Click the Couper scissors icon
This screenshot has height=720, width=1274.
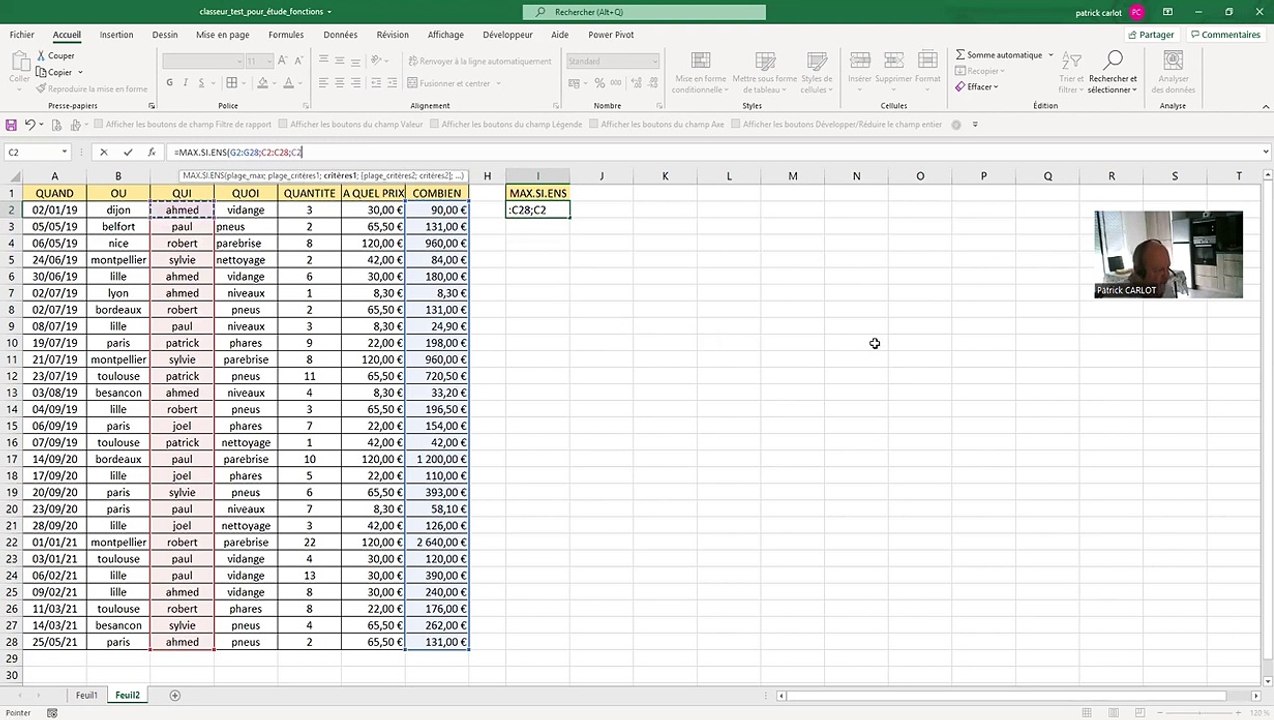[41, 56]
